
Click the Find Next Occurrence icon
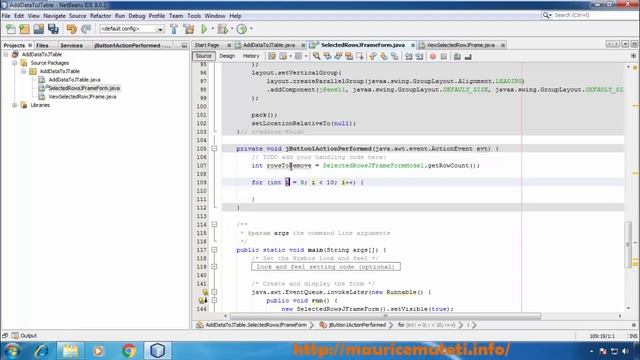(x=338, y=56)
